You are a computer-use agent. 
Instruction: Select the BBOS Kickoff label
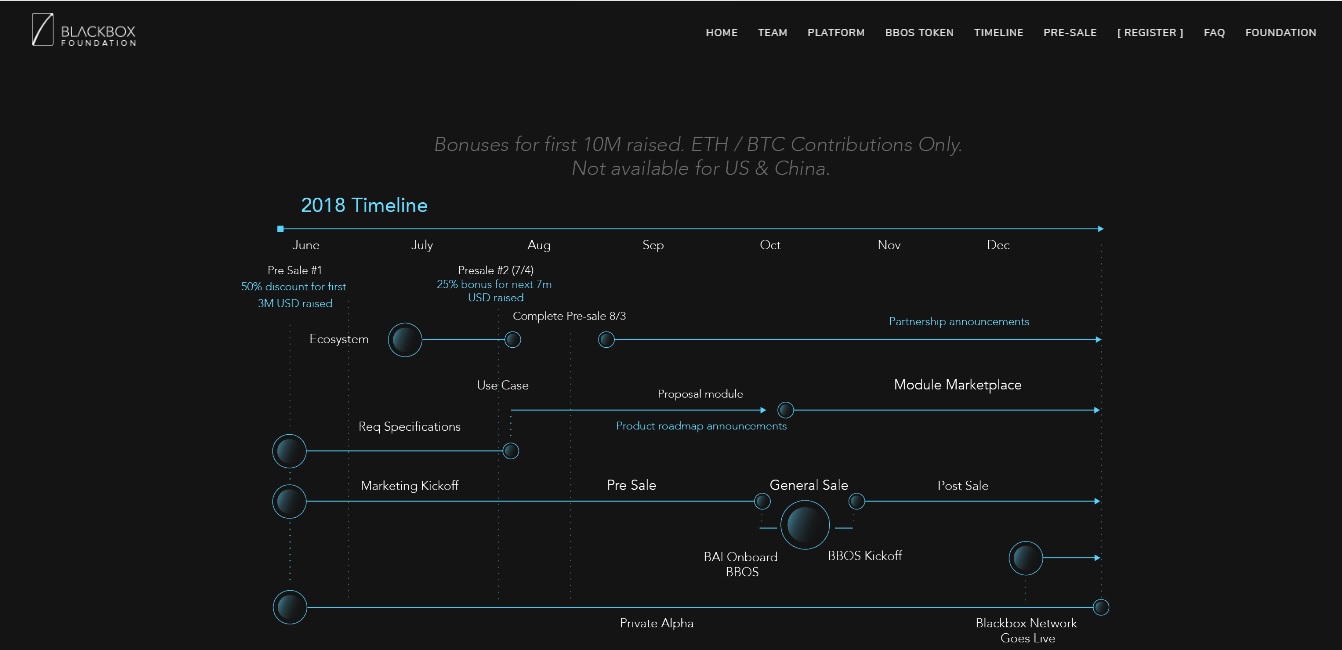click(865, 556)
